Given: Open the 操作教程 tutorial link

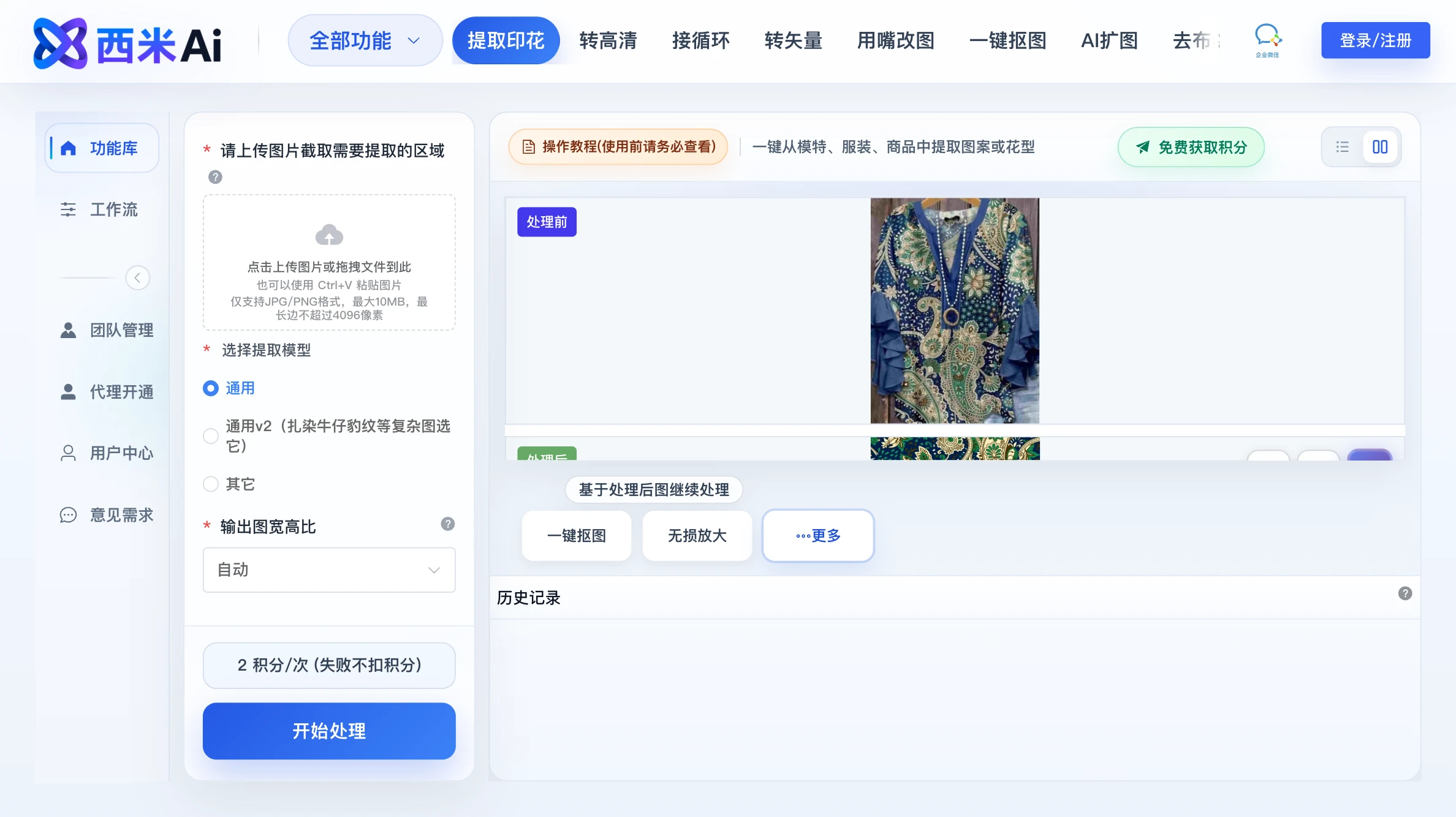Looking at the screenshot, I should (618, 147).
